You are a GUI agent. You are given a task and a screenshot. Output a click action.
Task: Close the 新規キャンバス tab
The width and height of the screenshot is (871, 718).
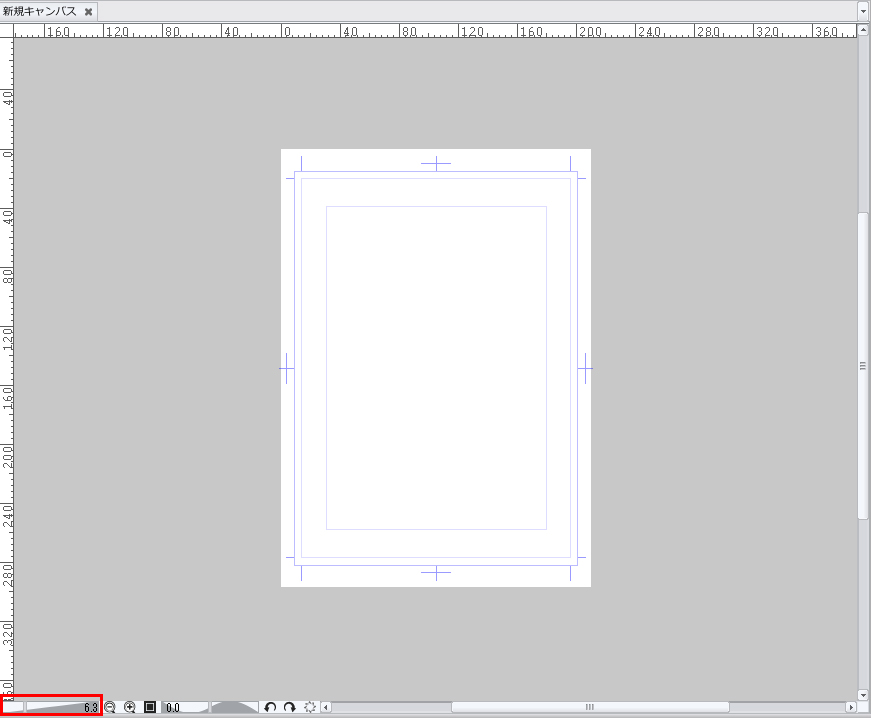(89, 11)
